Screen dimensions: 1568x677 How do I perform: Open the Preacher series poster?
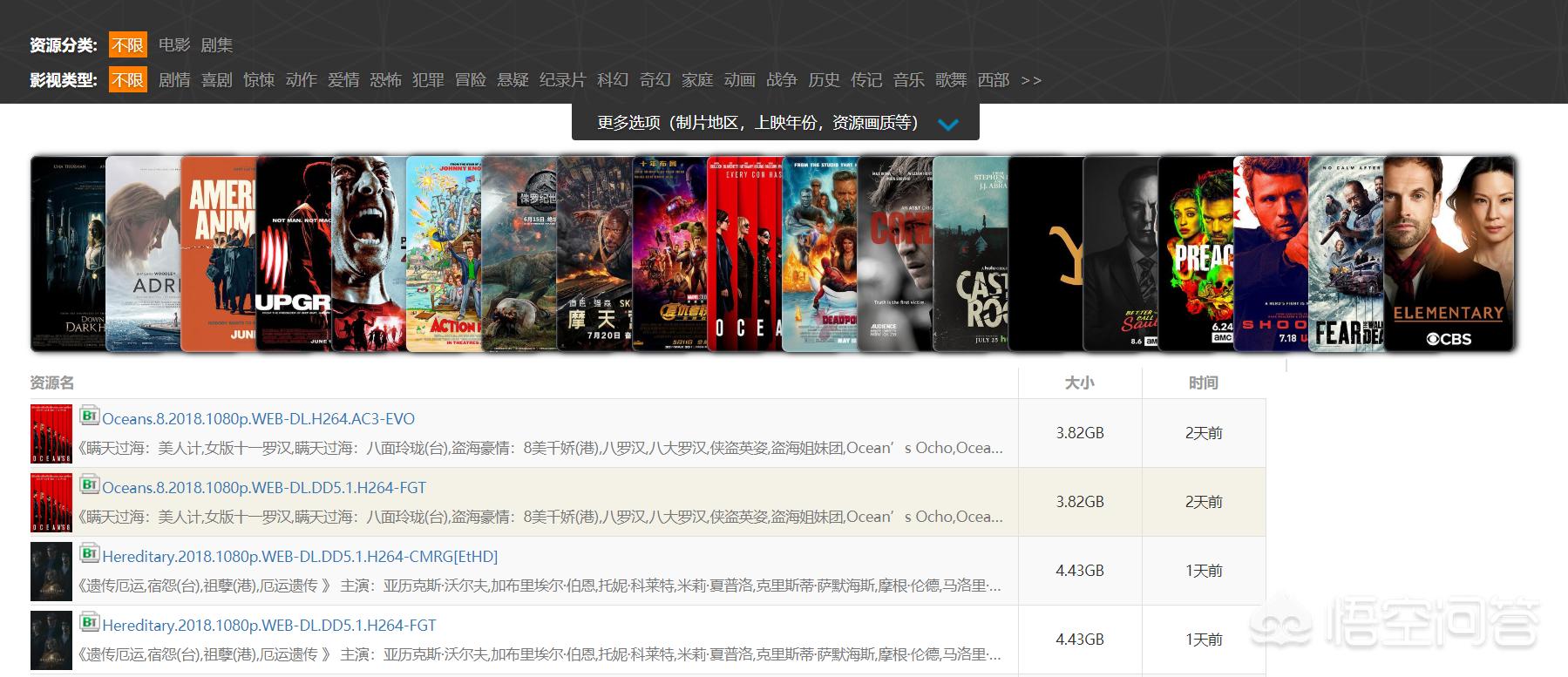pos(1196,254)
